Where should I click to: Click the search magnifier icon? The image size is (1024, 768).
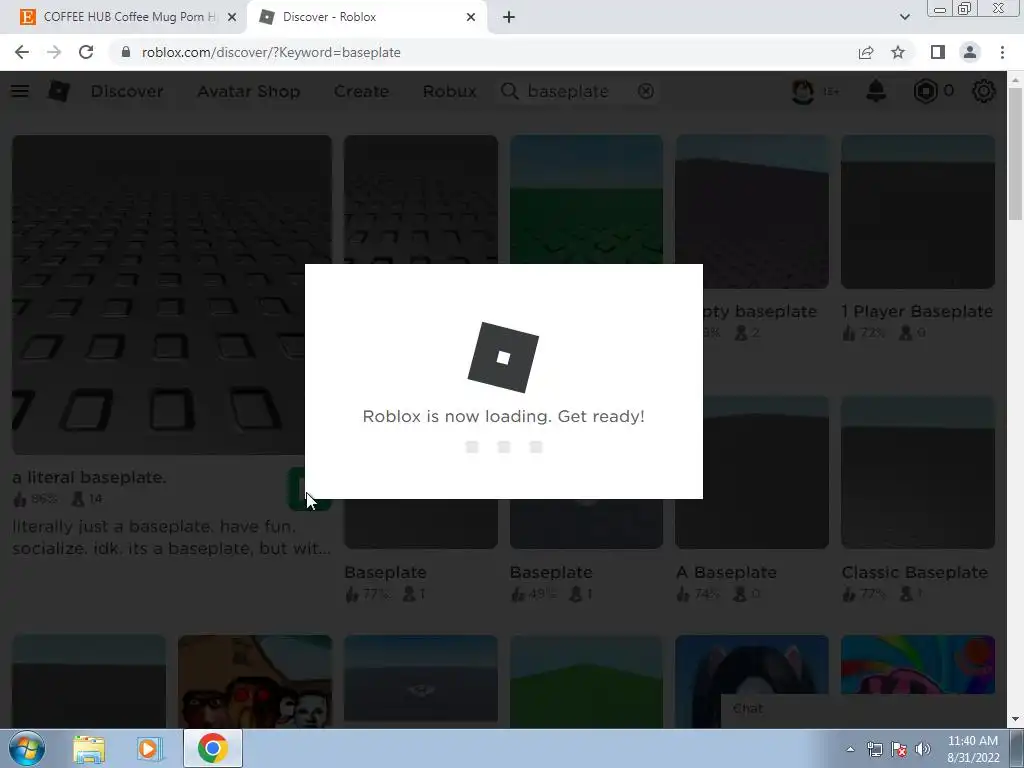tap(509, 91)
